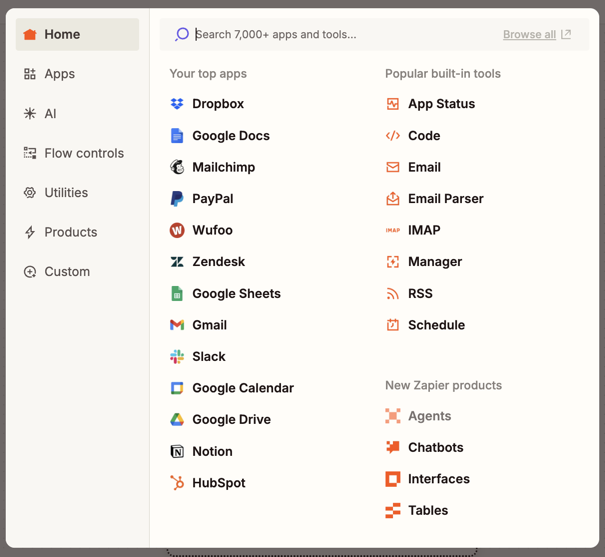This screenshot has height=557, width=605.
Task: Open the AI sidebar category
Action: (77, 113)
